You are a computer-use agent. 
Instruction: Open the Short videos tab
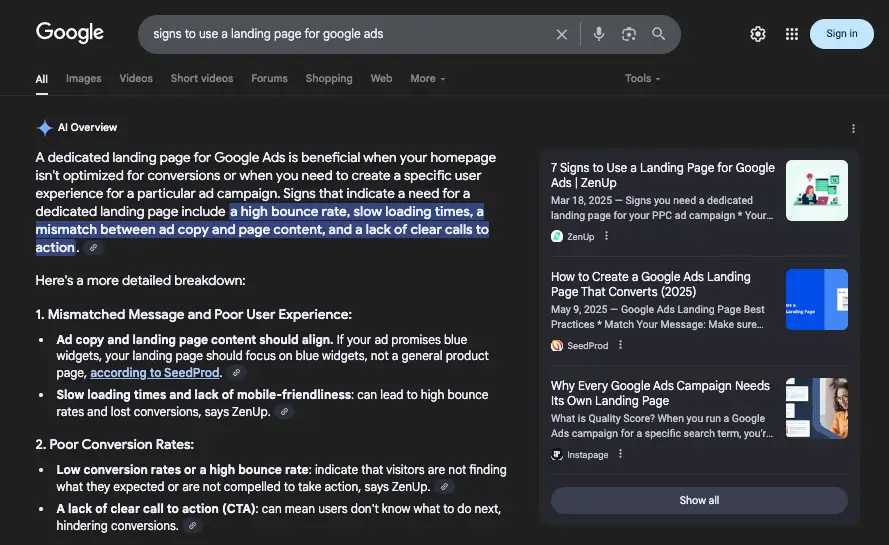pyautogui.click(x=202, y=78)
